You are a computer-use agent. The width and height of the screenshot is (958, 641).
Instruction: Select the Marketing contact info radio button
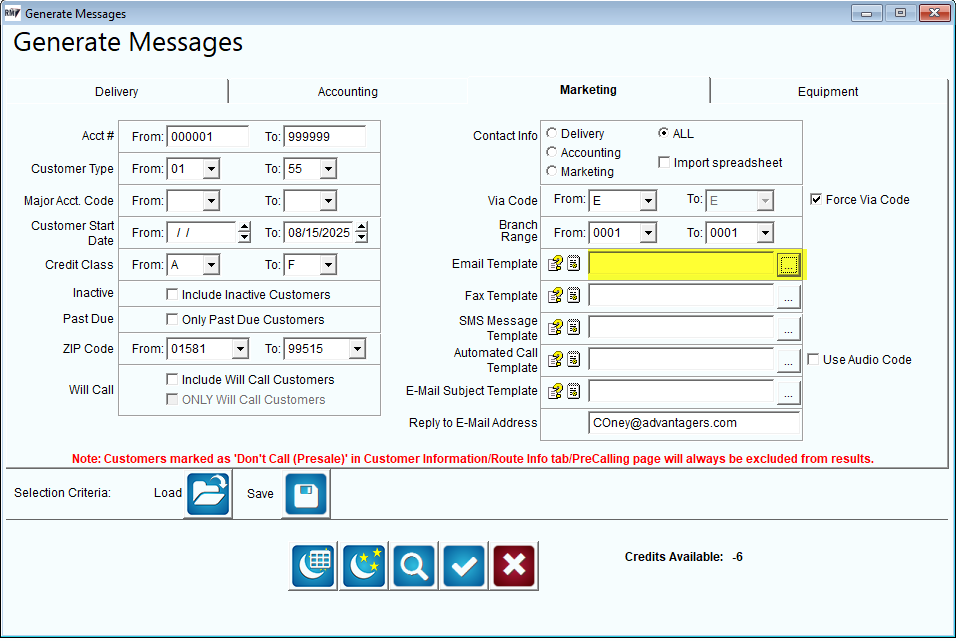[x=552, y=171]
